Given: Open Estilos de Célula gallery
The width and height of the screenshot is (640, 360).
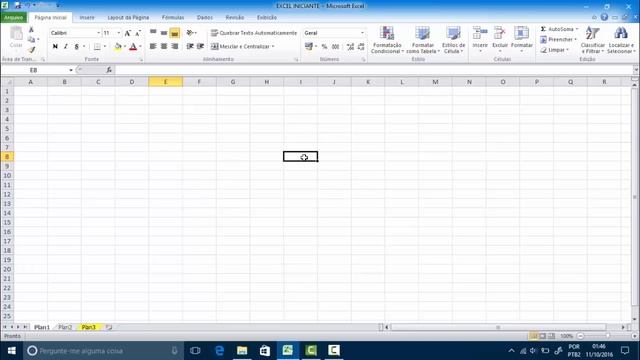Looking at the screenshot, I should [x=453, y=40].
